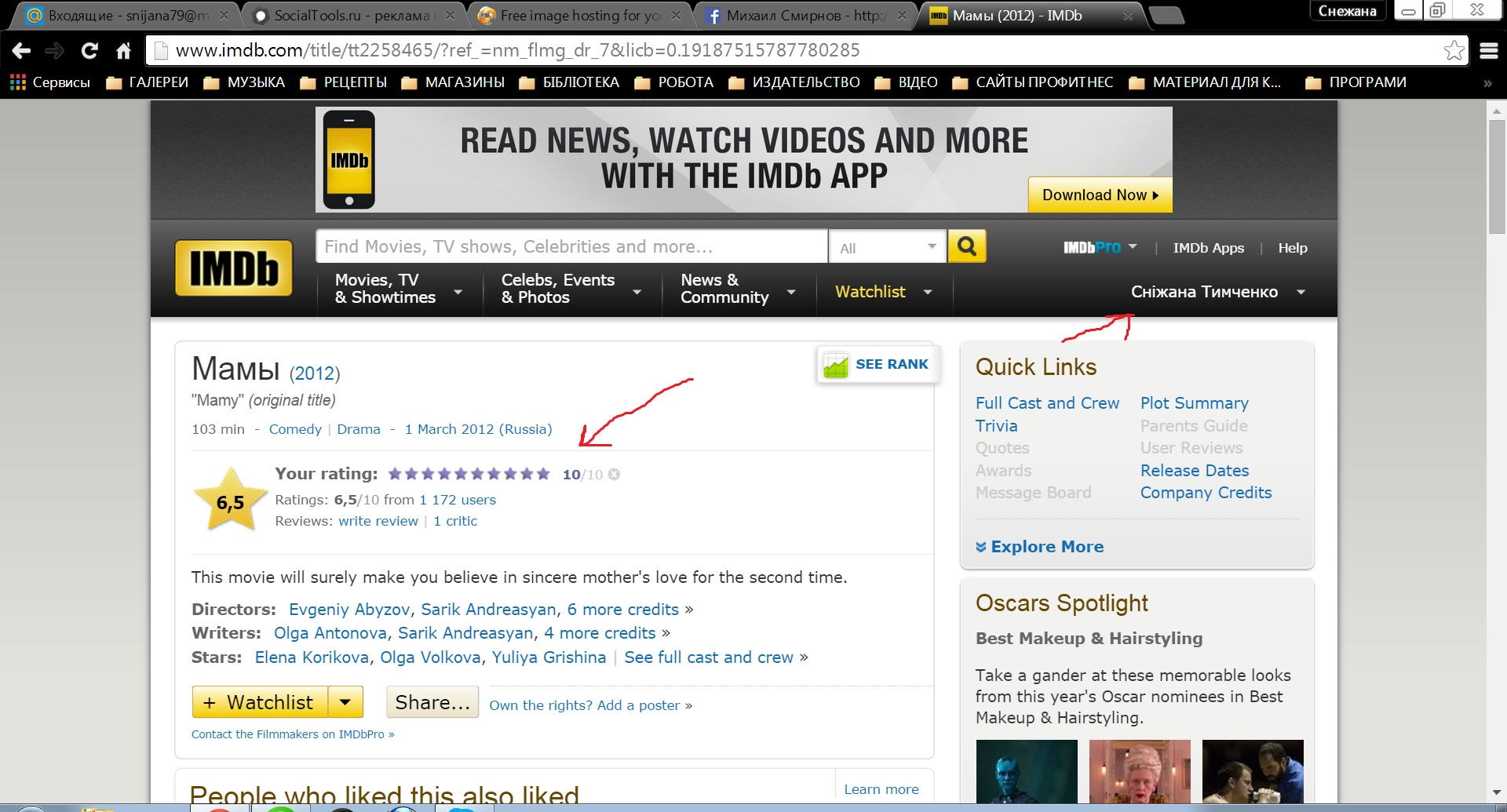Click the write review link

pos(378,521)
